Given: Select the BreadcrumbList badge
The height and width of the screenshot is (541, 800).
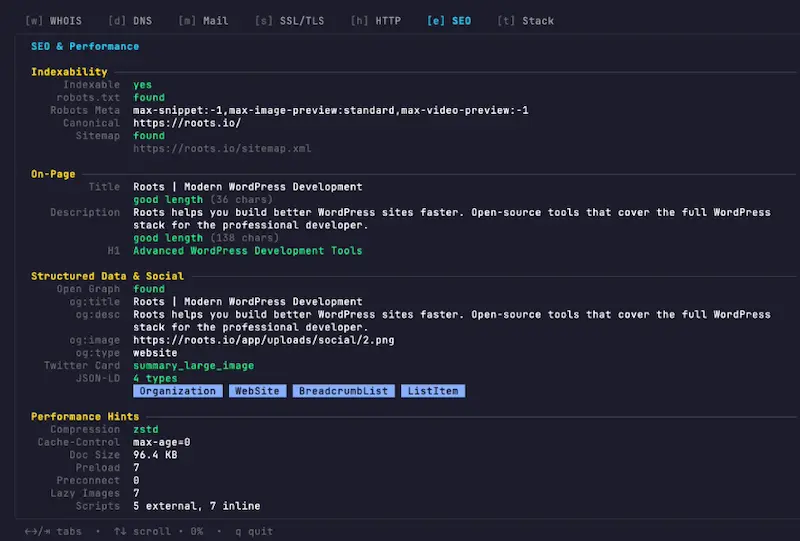Looking at the screenshot, I should coord(343,391).
